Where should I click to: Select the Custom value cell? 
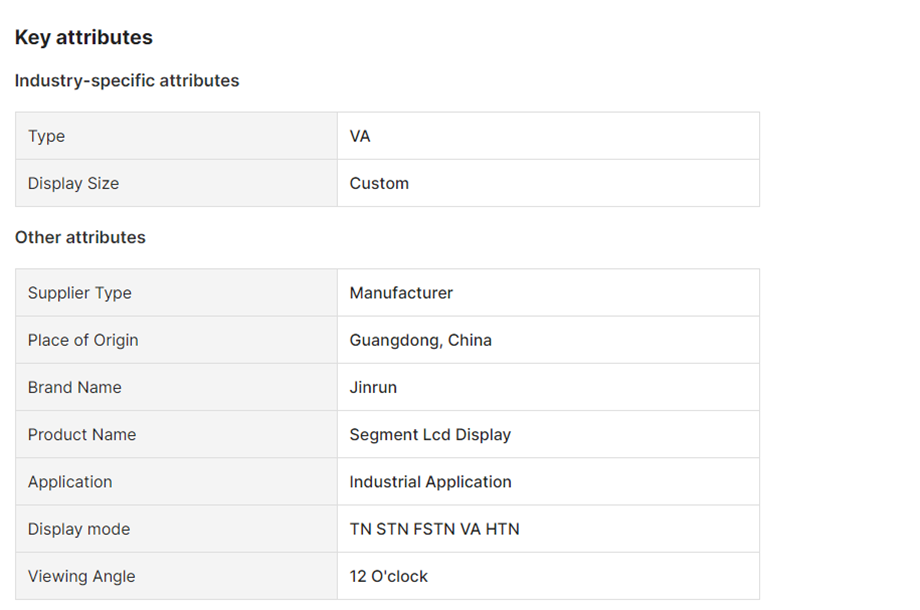point(548,184)
